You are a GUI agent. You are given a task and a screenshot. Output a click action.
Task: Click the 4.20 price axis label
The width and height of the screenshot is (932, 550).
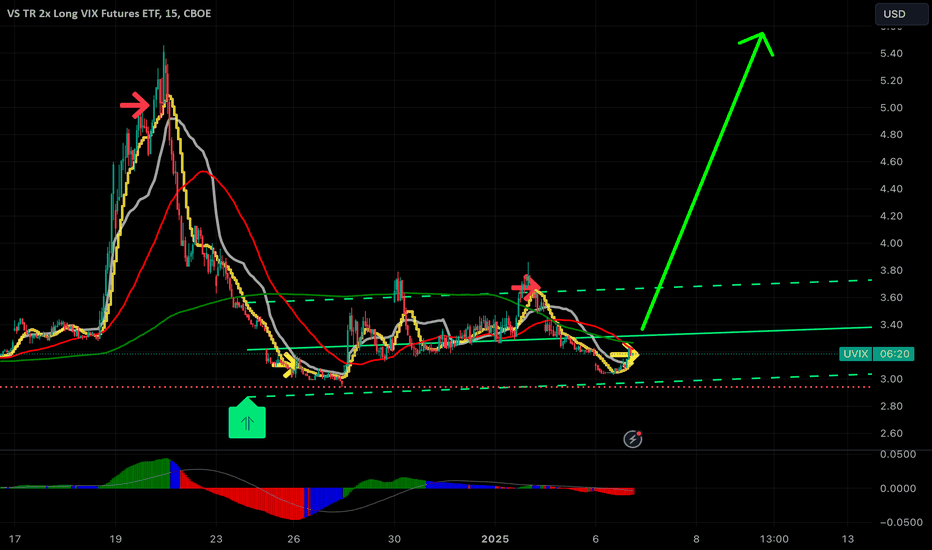point(891,216)
